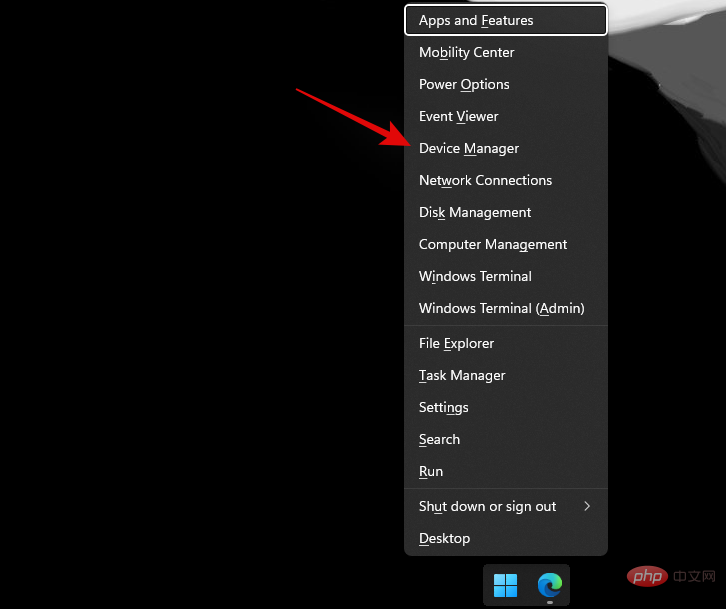The image size is (726, 609).
Task: Open Windows Terminal (Admin)
Action: [x=506, y=308]
